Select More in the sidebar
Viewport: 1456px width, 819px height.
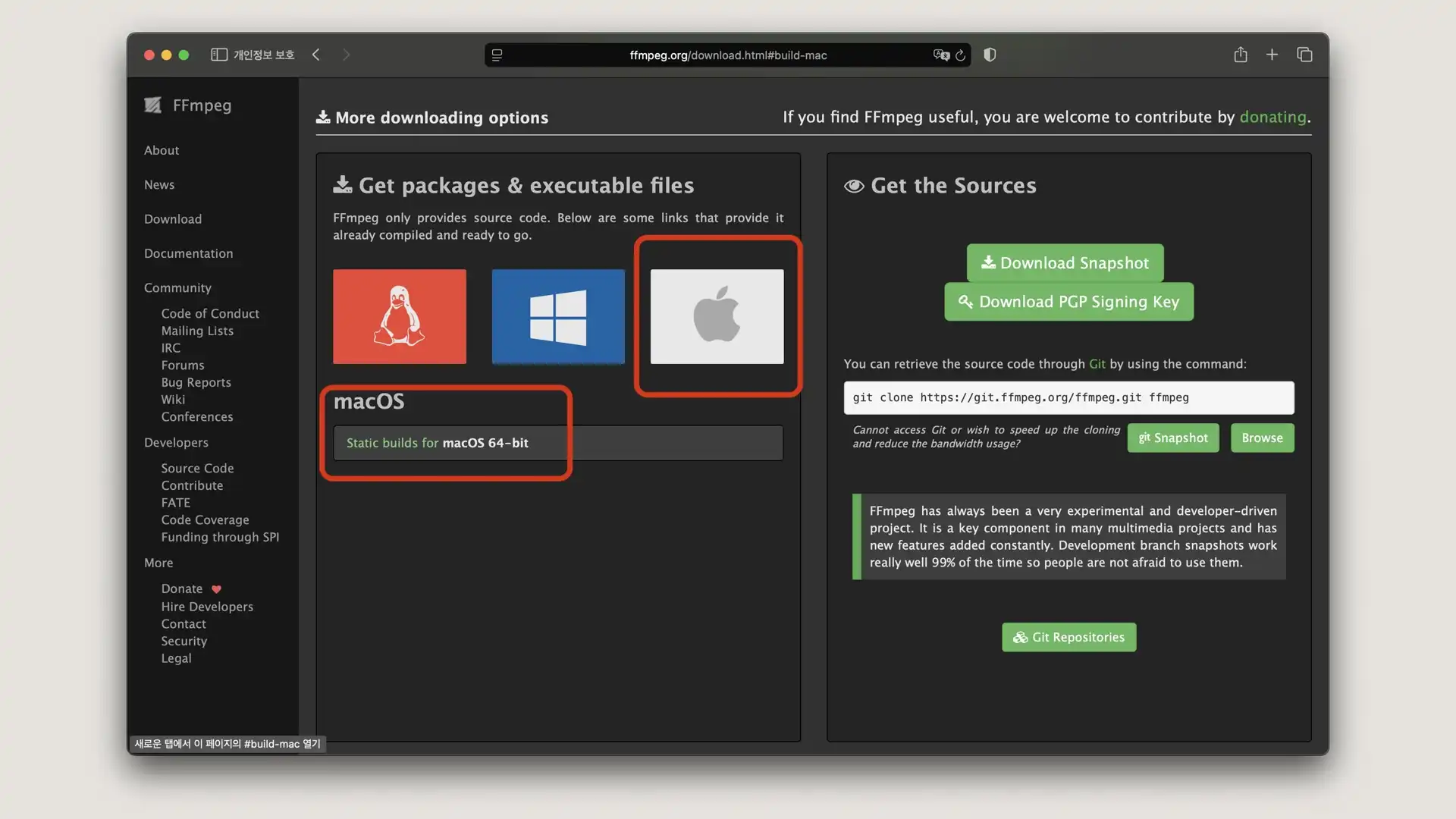click(158, 563)
